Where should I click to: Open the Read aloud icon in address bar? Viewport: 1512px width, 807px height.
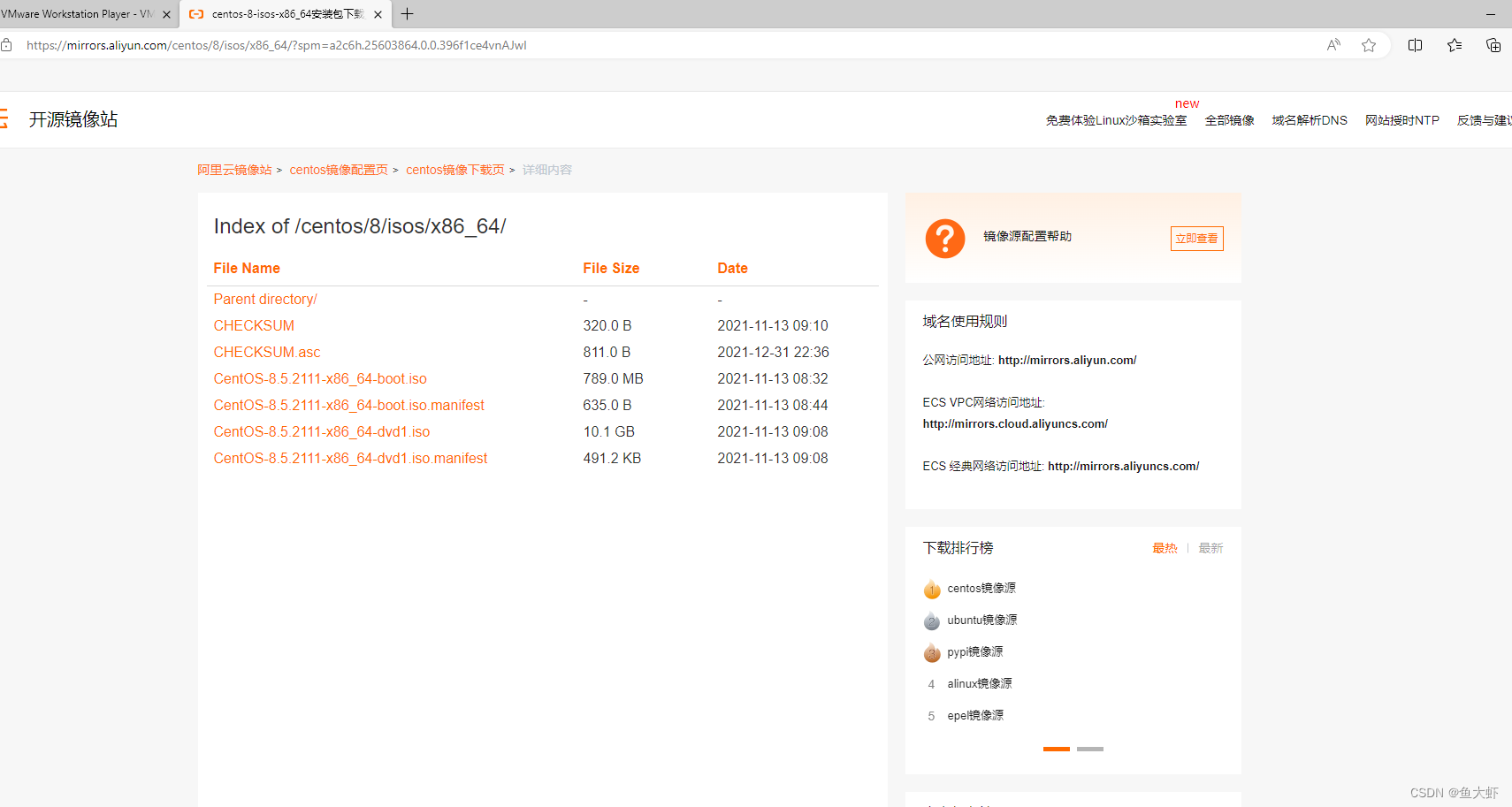pyautogui.click(x=1333, y=45)
